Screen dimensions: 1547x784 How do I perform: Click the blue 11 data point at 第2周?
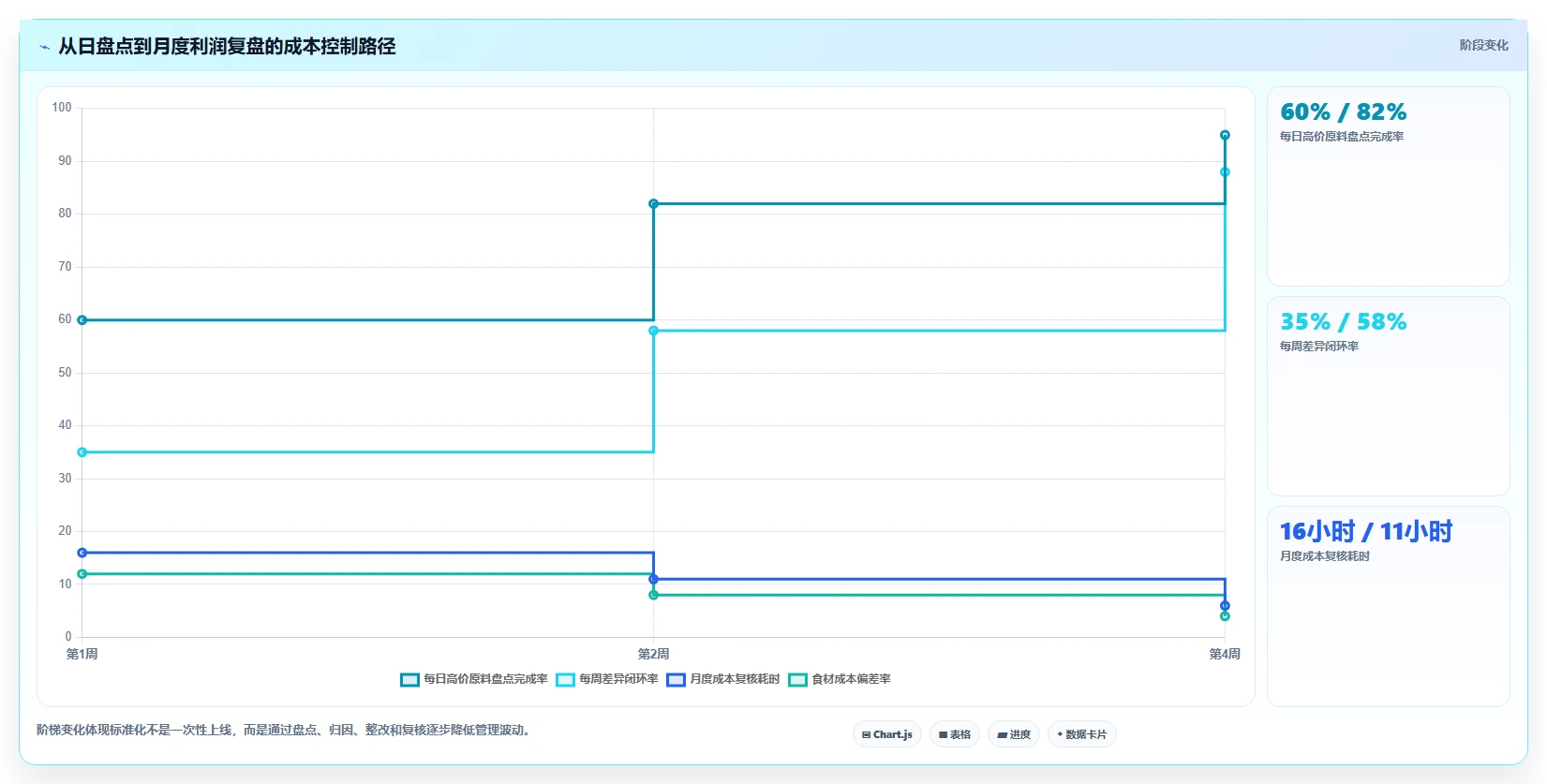(x=654, y=579)
